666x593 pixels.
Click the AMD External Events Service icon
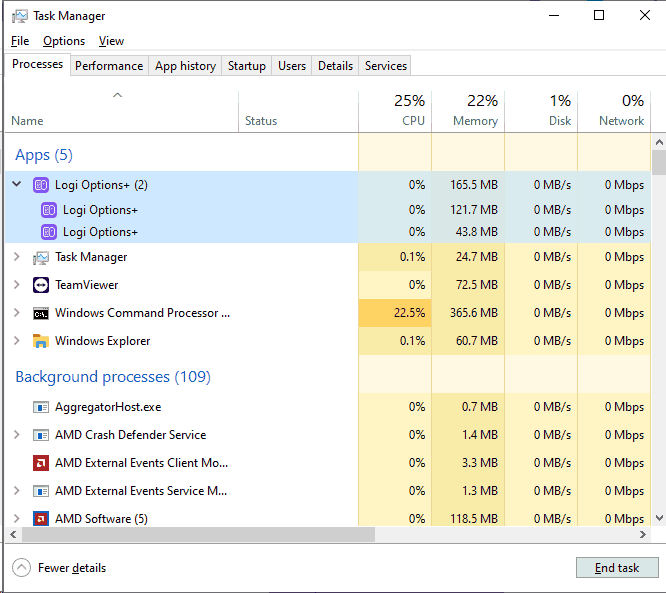pyautogui.click(x=41, y=491)
